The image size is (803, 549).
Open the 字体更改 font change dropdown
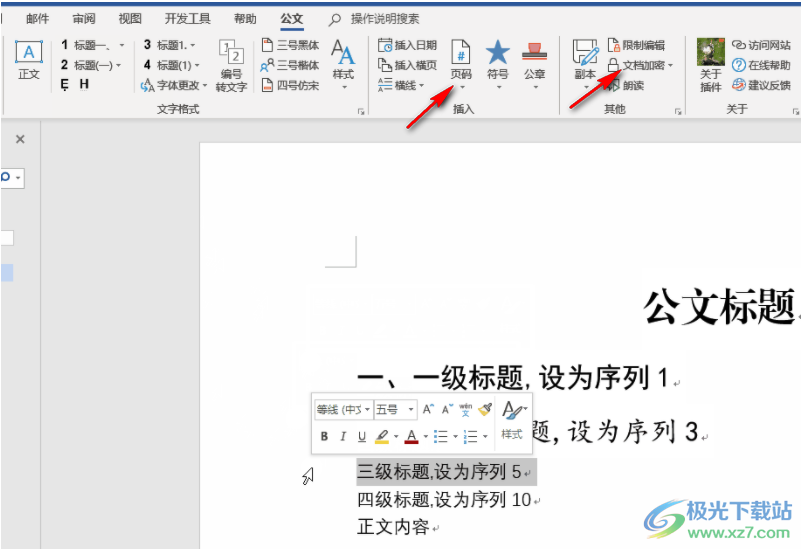[174, 85]
